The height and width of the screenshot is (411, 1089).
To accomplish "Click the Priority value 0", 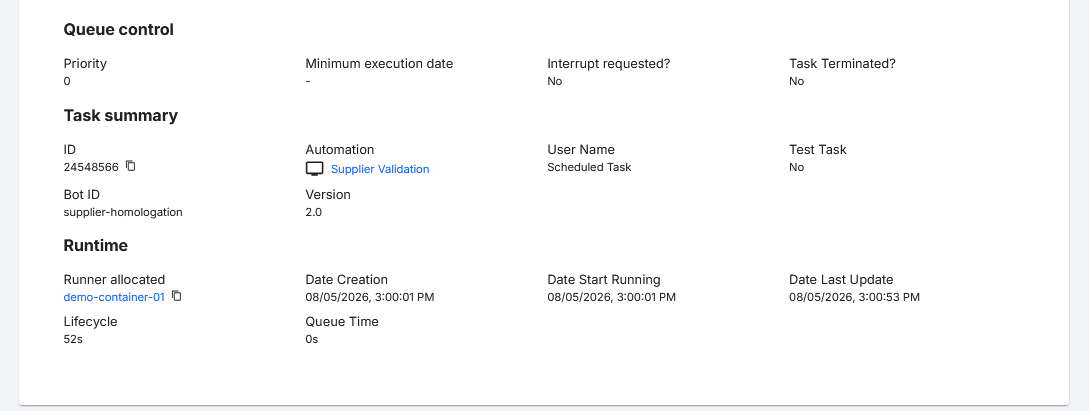I will [67, 81].
